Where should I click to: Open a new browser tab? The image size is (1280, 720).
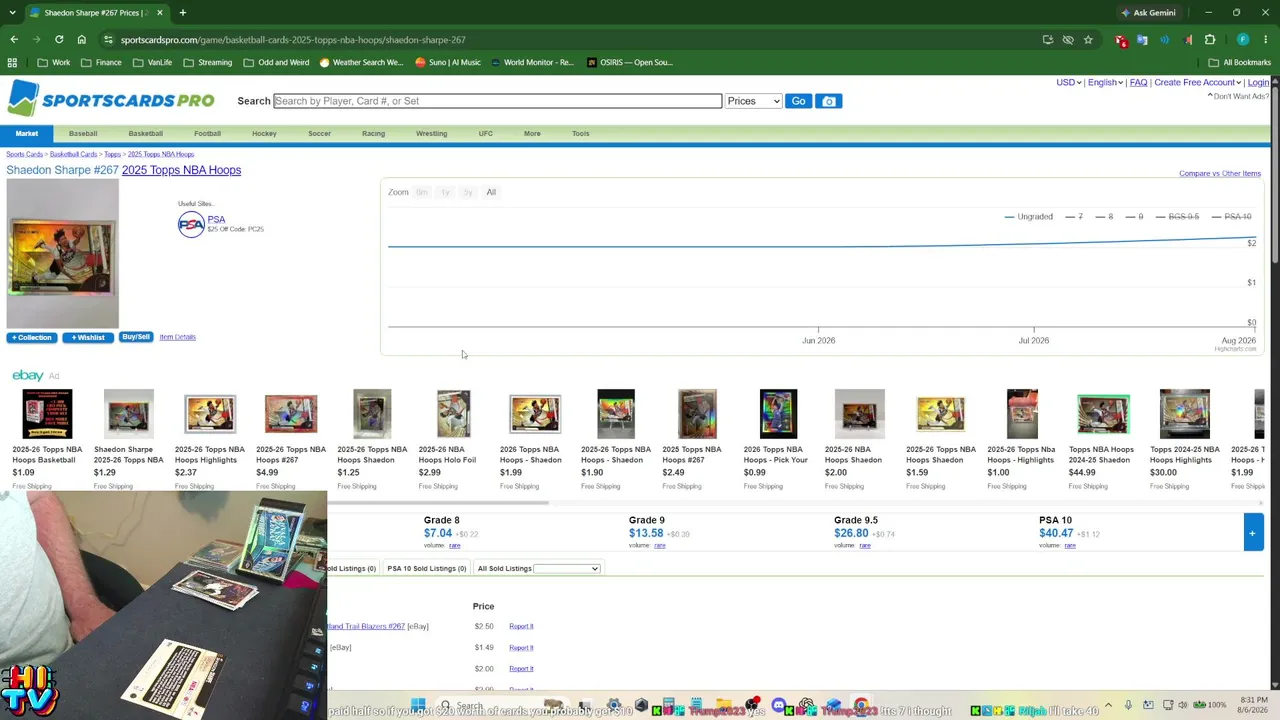click(183, 13)
